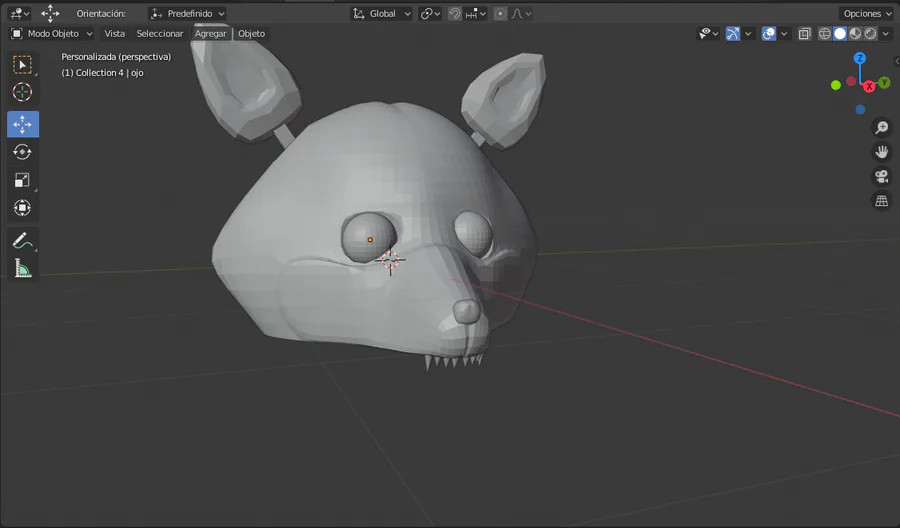Click the 'Personalizada (perspectiva)' view label
The image size is (900, 528).
click(x=116, y=57)
